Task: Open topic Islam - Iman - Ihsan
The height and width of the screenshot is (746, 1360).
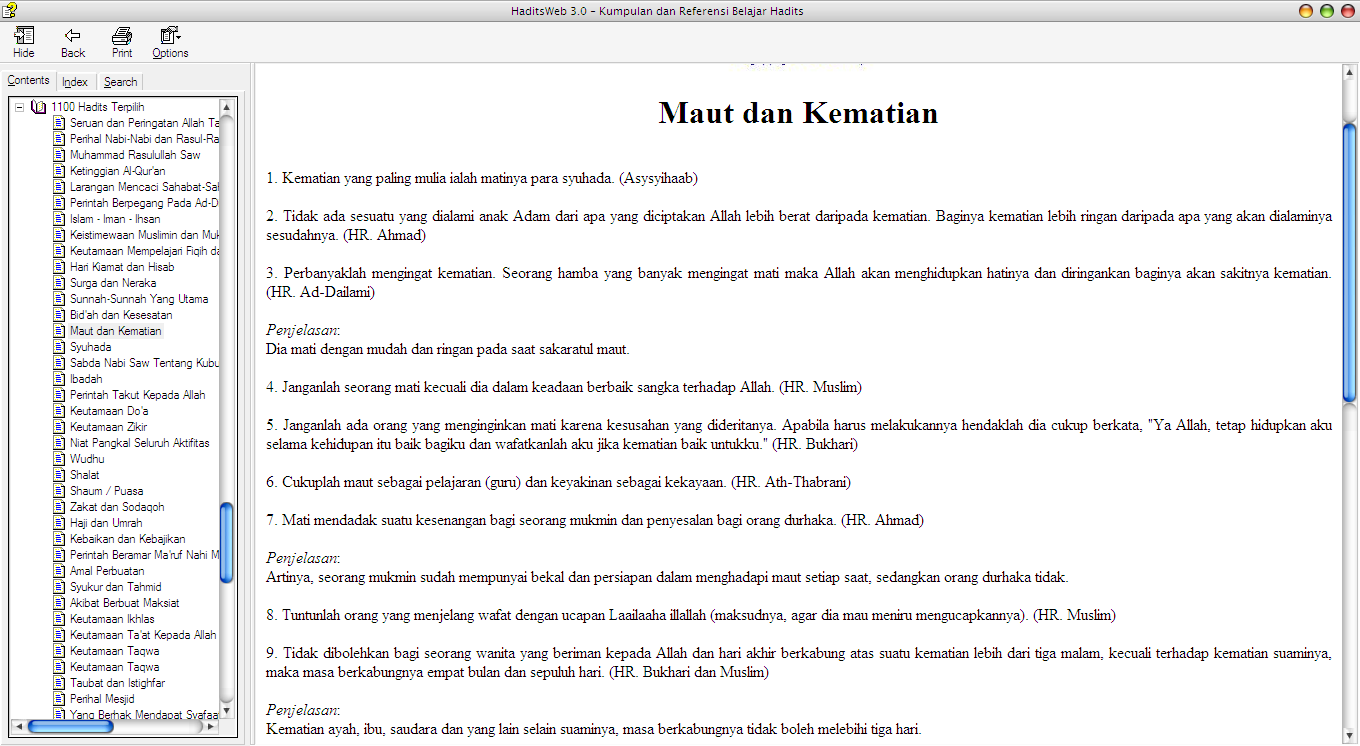Action: coord(115,219)
